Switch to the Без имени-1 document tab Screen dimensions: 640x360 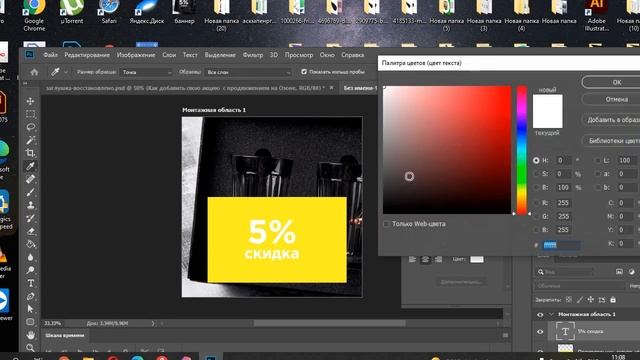click(x=360, y=88)
